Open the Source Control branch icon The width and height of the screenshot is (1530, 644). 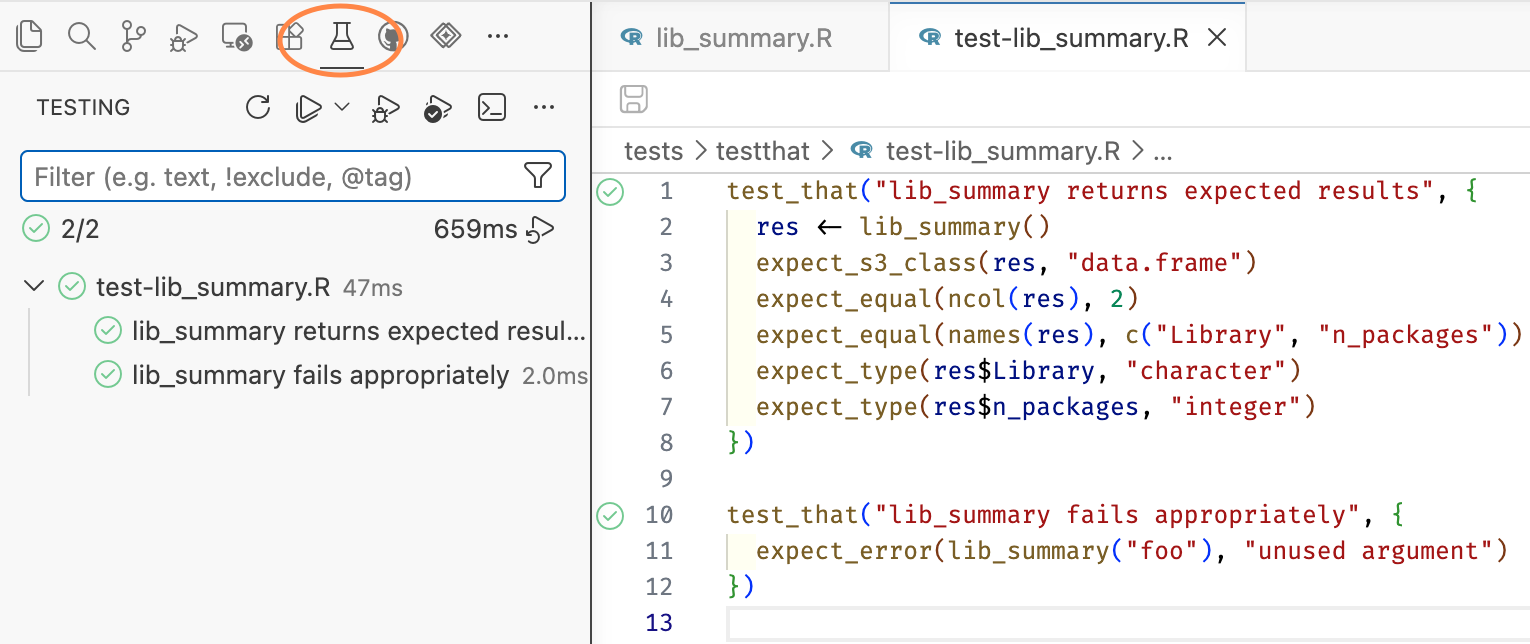(133, 37)
